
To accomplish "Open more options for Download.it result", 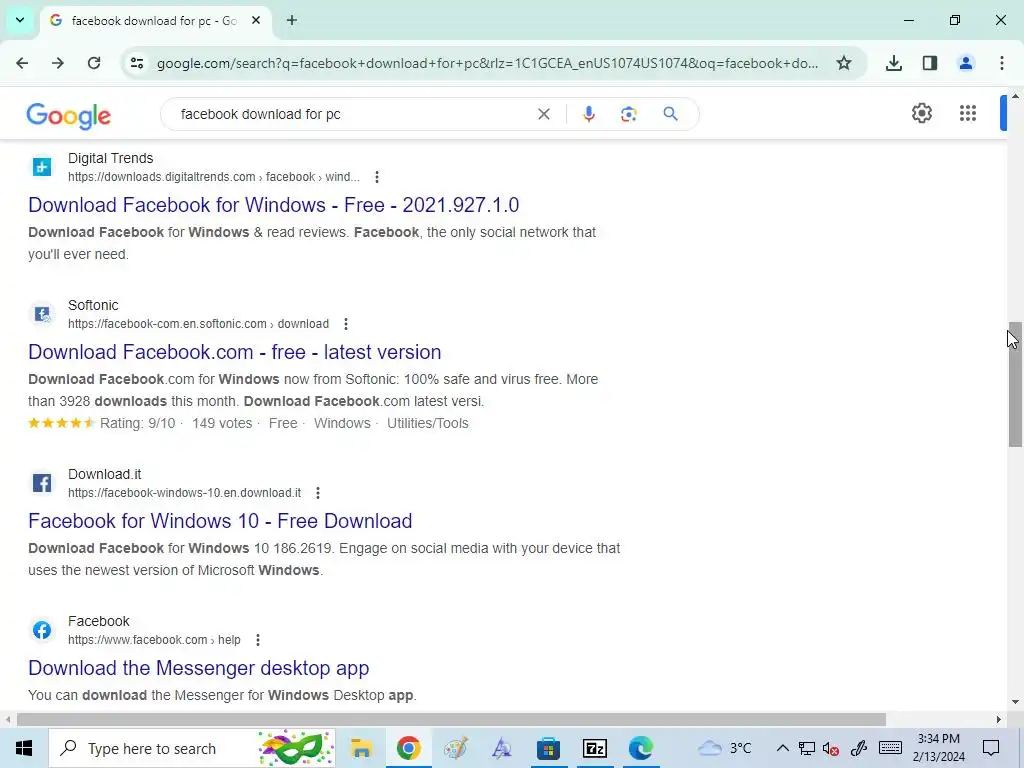I will pos(318,493).
